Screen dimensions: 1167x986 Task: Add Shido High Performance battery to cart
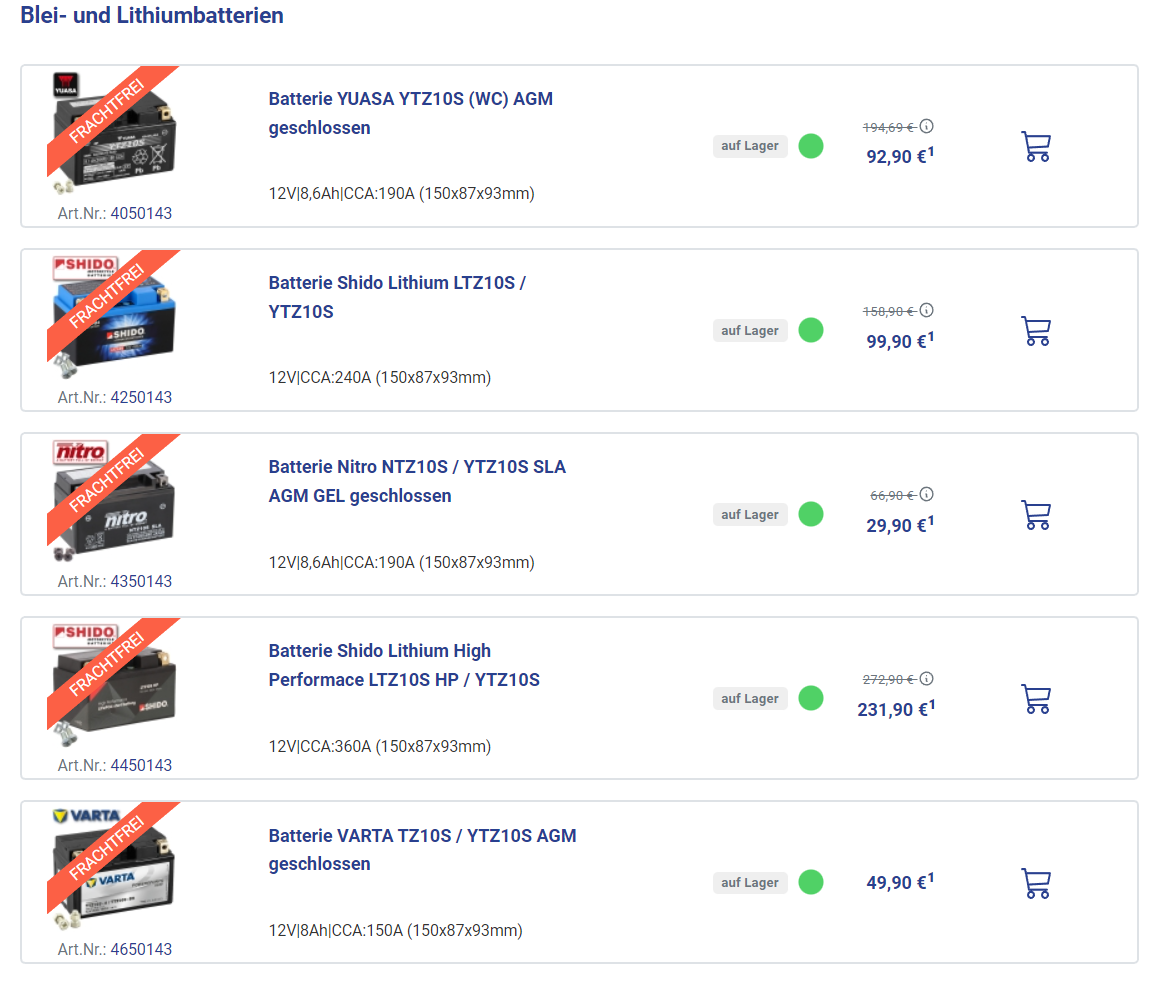[1036, 699]
